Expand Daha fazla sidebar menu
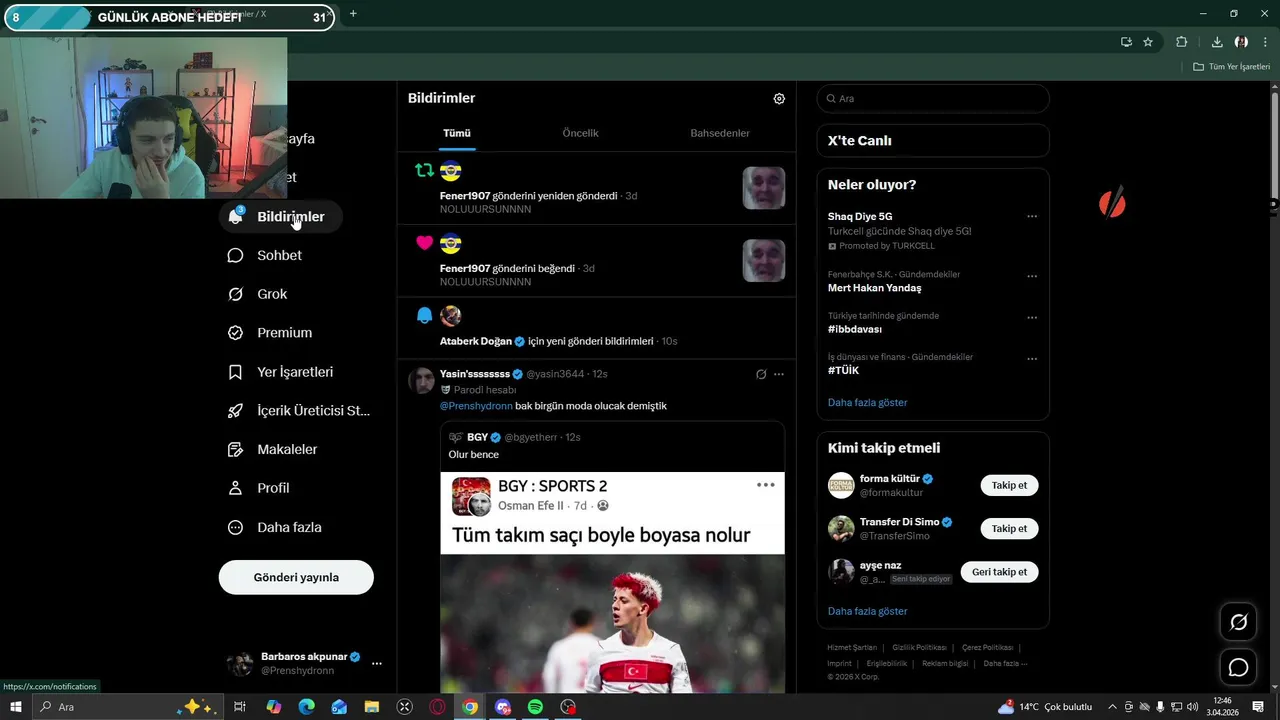1280x720 pixels. pos(275,527)
